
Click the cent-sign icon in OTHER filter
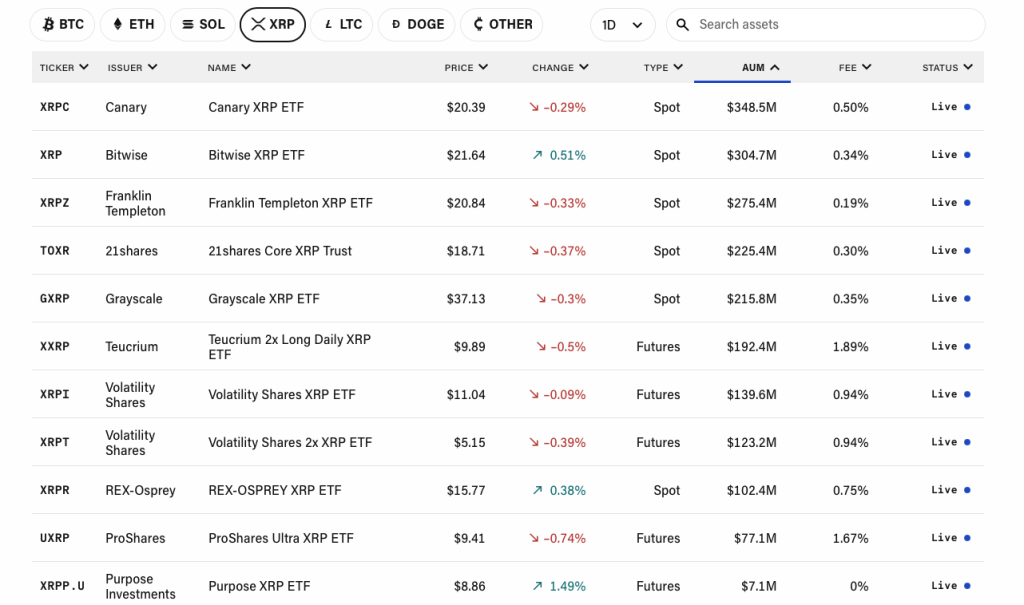(478, 24)
